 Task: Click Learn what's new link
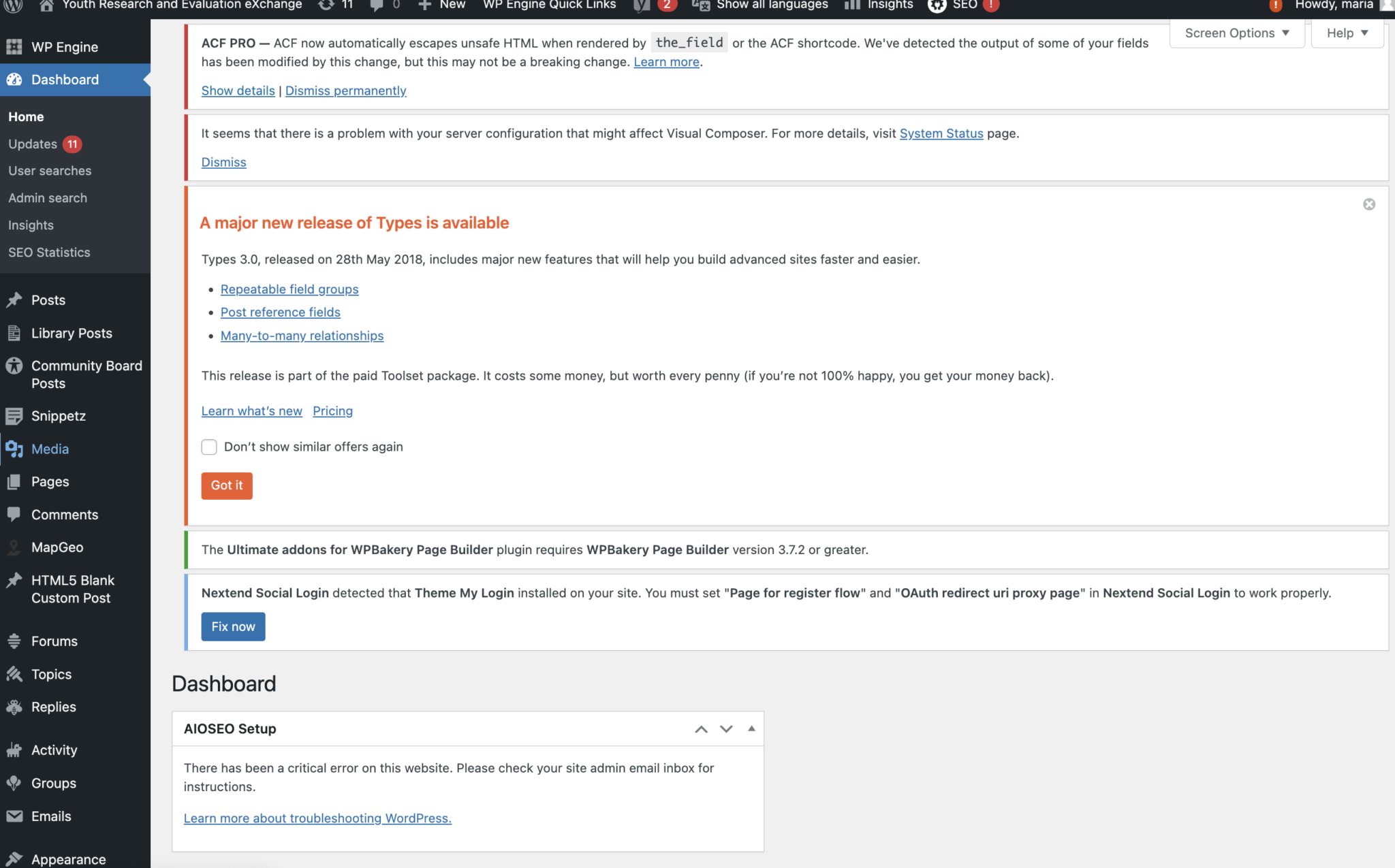click(x=252, y=411)
